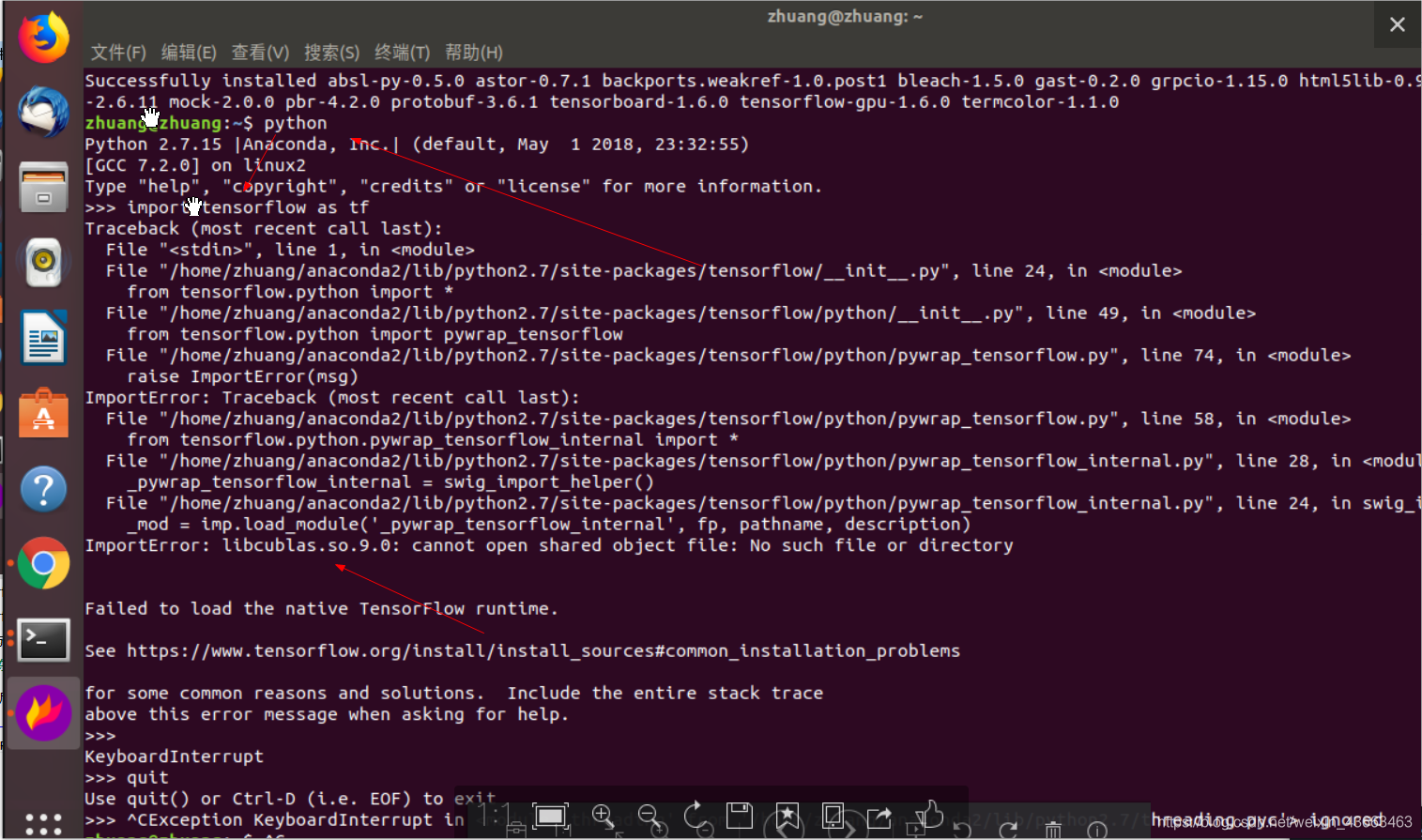Open the Help question-mark icon
1422x840 pixels.
(x=43, y=489)
